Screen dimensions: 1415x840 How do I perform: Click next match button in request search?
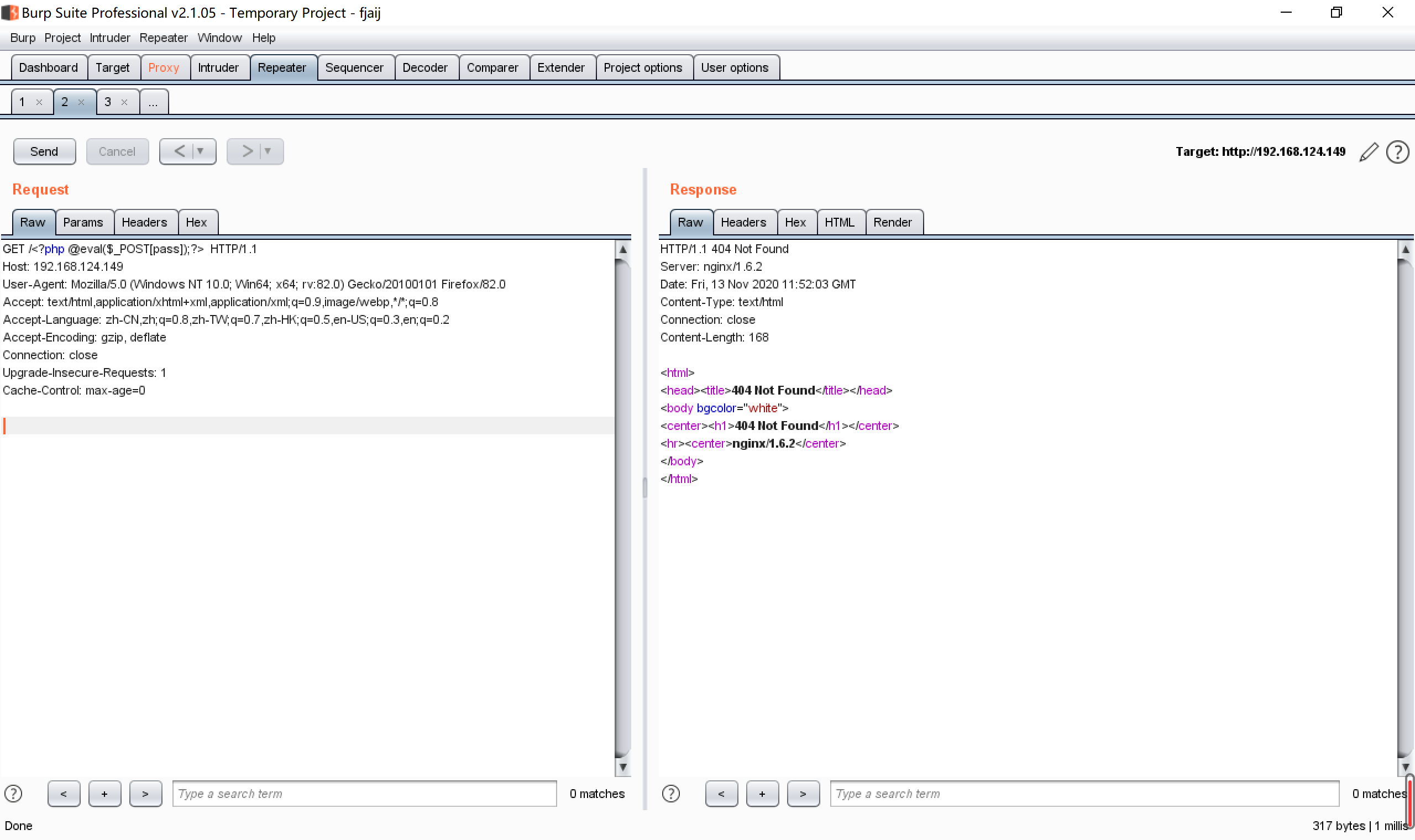tap(145, 794)
